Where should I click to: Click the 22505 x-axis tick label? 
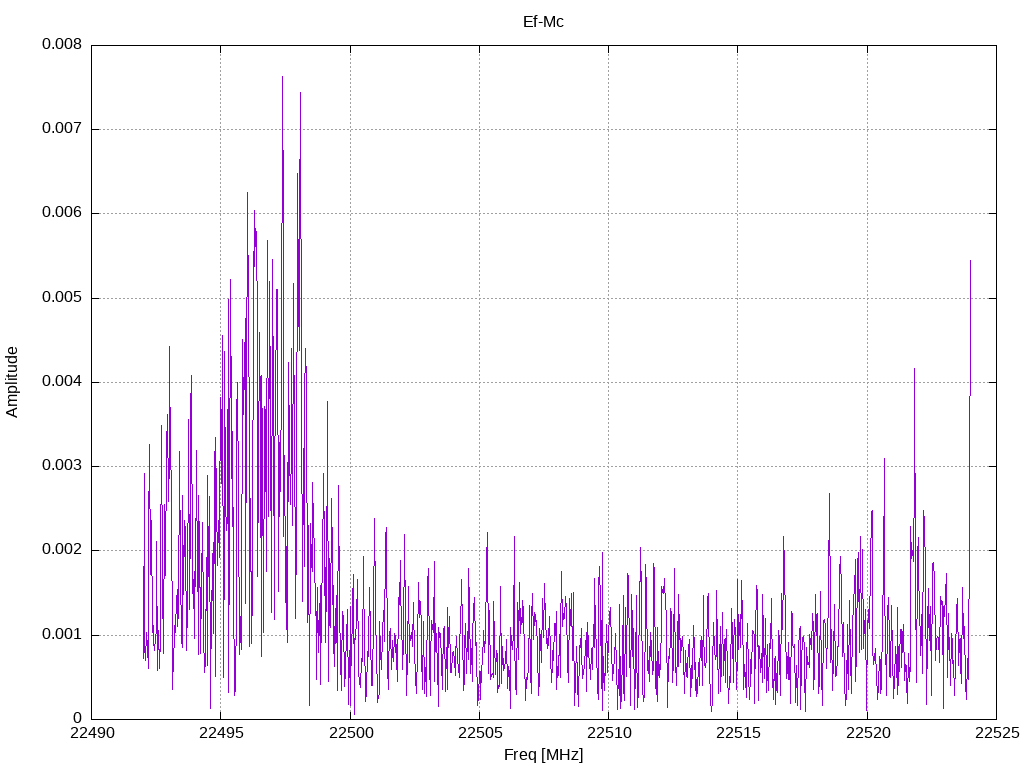pyautogui.click(x=480, y=733)
